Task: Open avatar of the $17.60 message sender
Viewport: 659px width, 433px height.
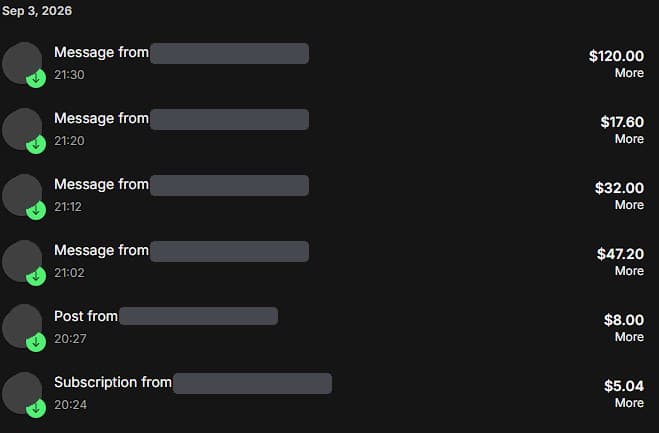Action: pos(22,129)
